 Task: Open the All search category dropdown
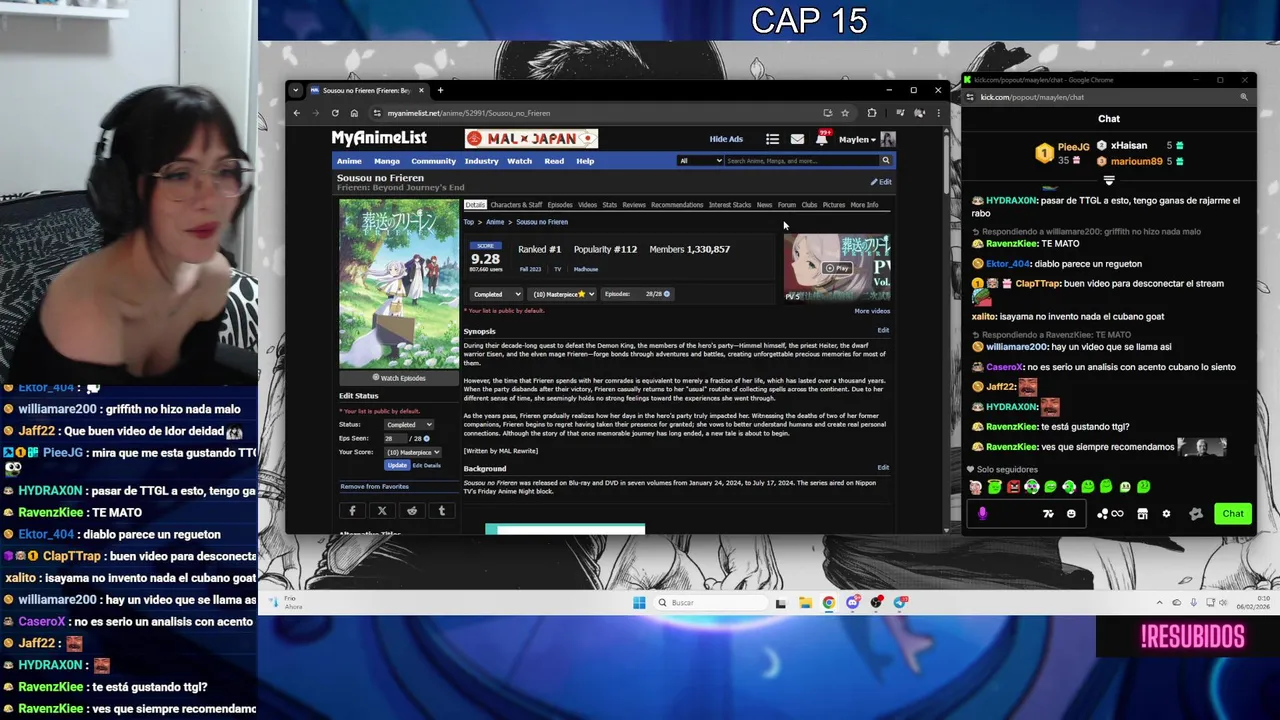click(700, 160)
